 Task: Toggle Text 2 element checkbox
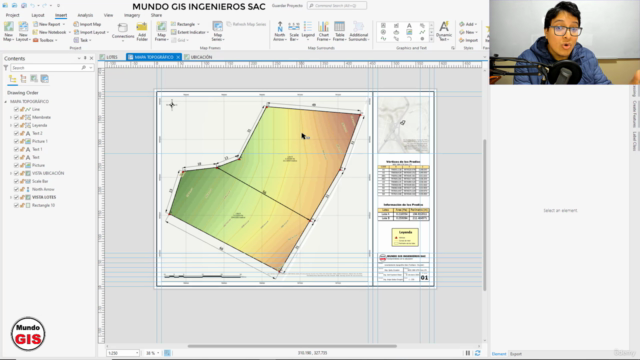[16, 133]
